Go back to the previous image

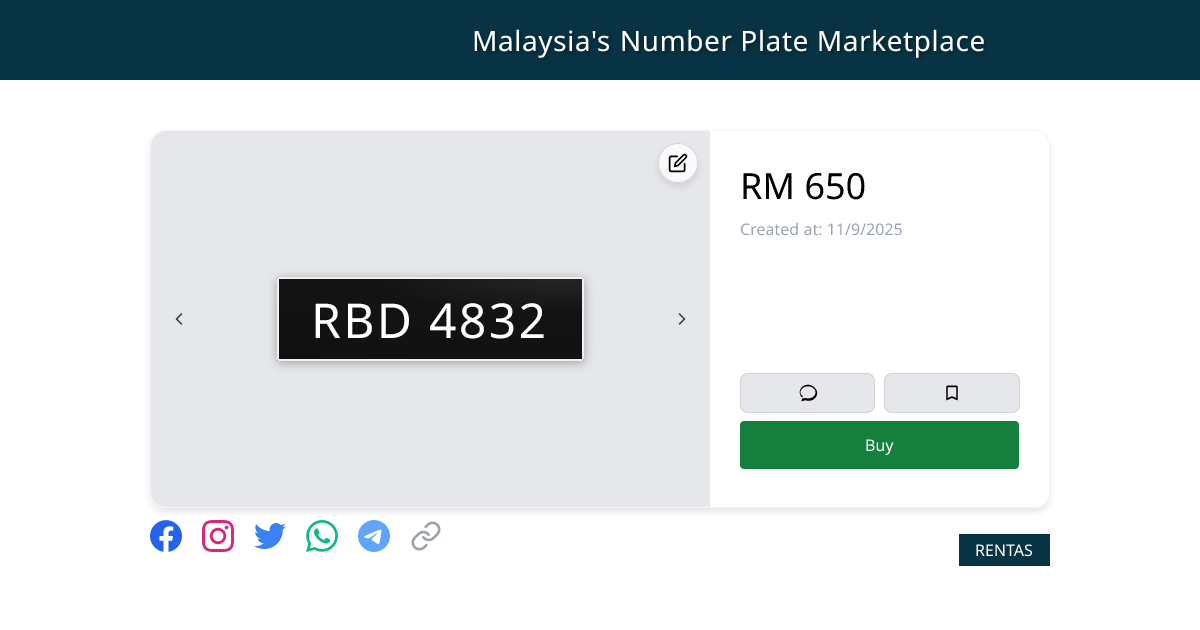[179, 318]
